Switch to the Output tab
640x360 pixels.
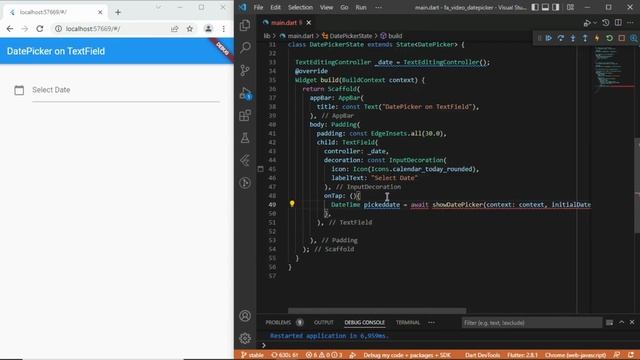pos(324,322)
